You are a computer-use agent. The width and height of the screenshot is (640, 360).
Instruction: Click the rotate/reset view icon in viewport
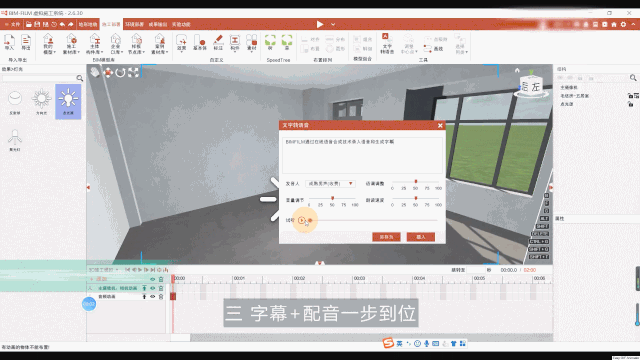coord(120,73)
